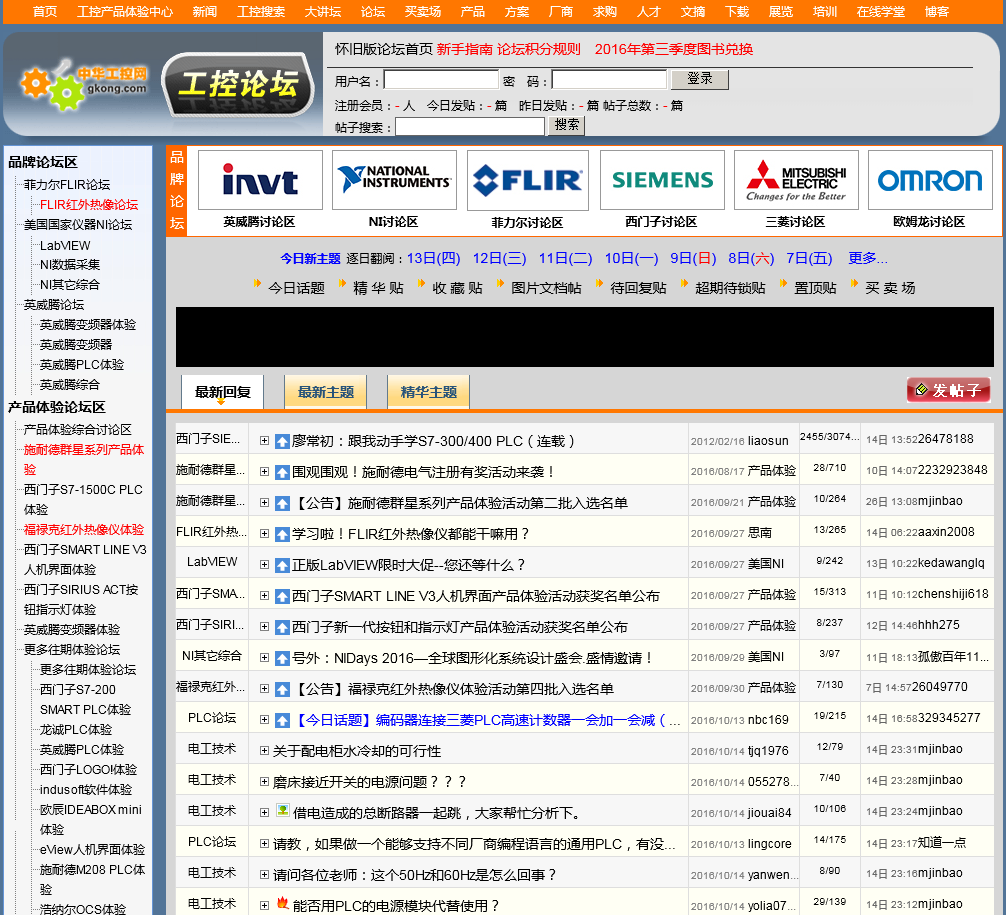
Task: Open thread 学习啦！FLIR红外热像仪都能干嘛用？
Action: [411, 534]
